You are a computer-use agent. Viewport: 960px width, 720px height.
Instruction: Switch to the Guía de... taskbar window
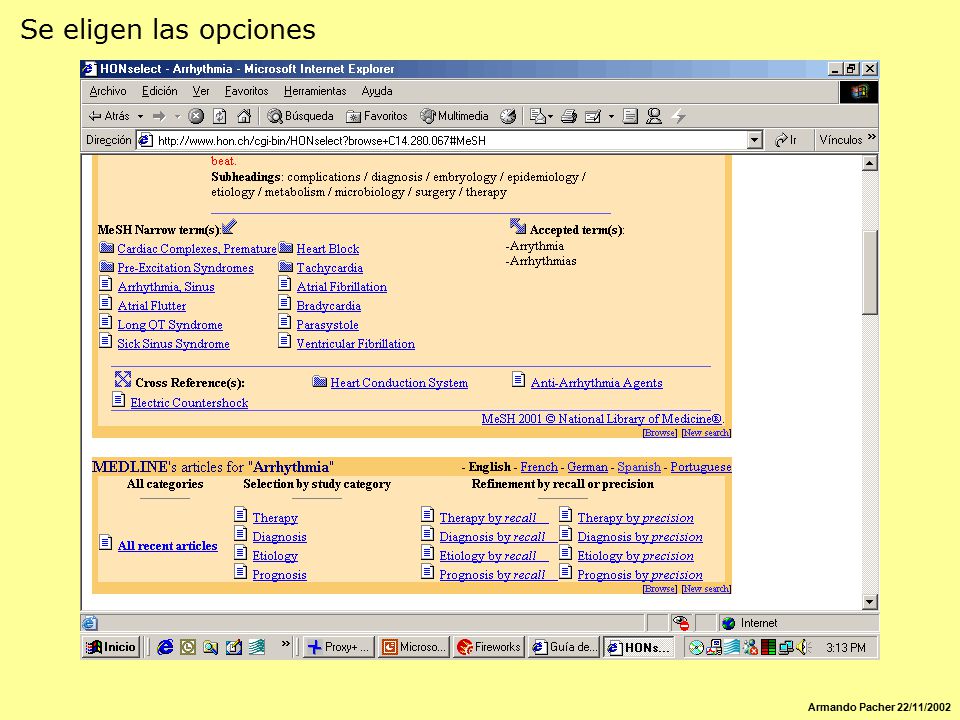[x=564, y=647]
